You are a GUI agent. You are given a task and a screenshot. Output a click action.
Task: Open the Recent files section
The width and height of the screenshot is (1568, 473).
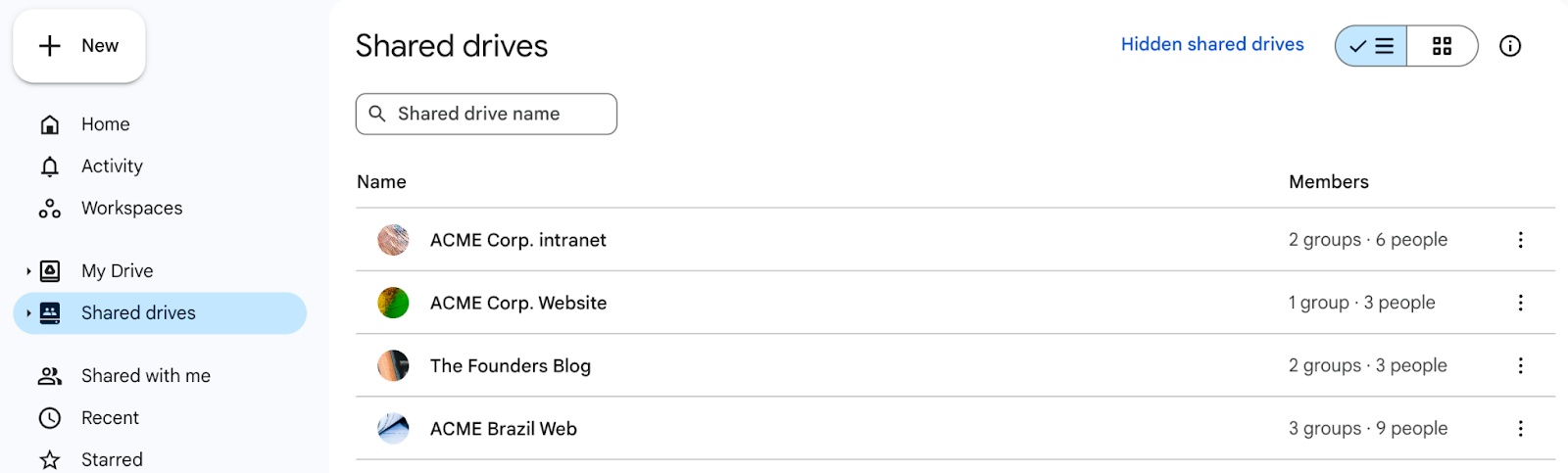110,418
